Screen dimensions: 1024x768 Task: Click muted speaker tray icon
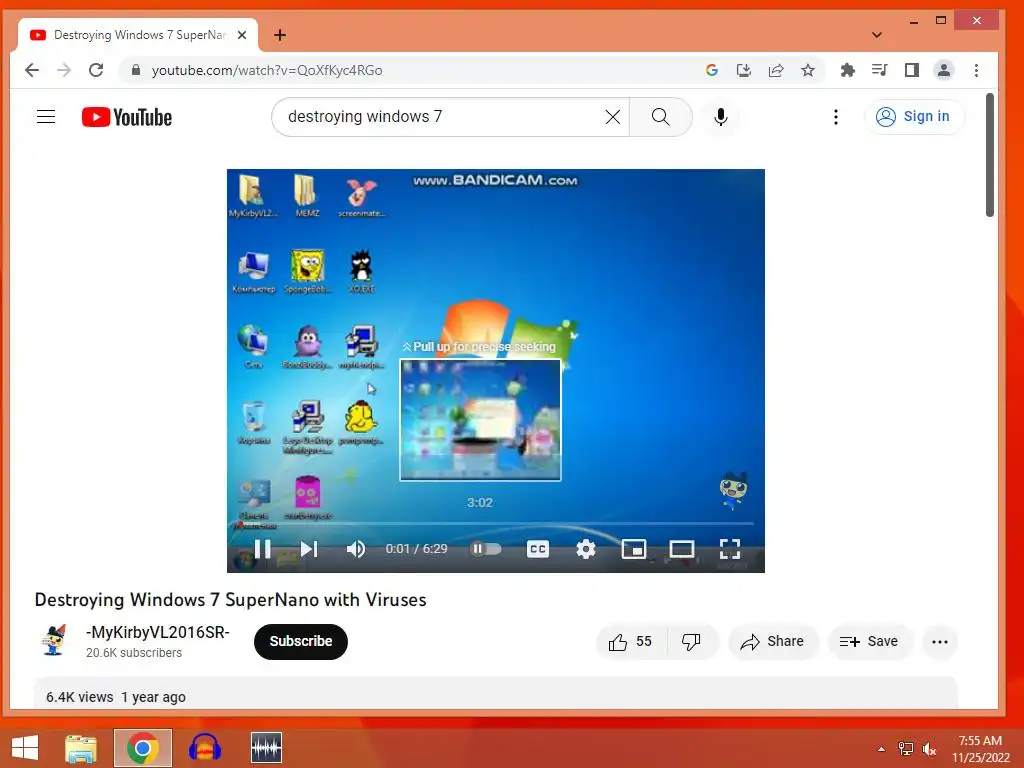[929, 749]
